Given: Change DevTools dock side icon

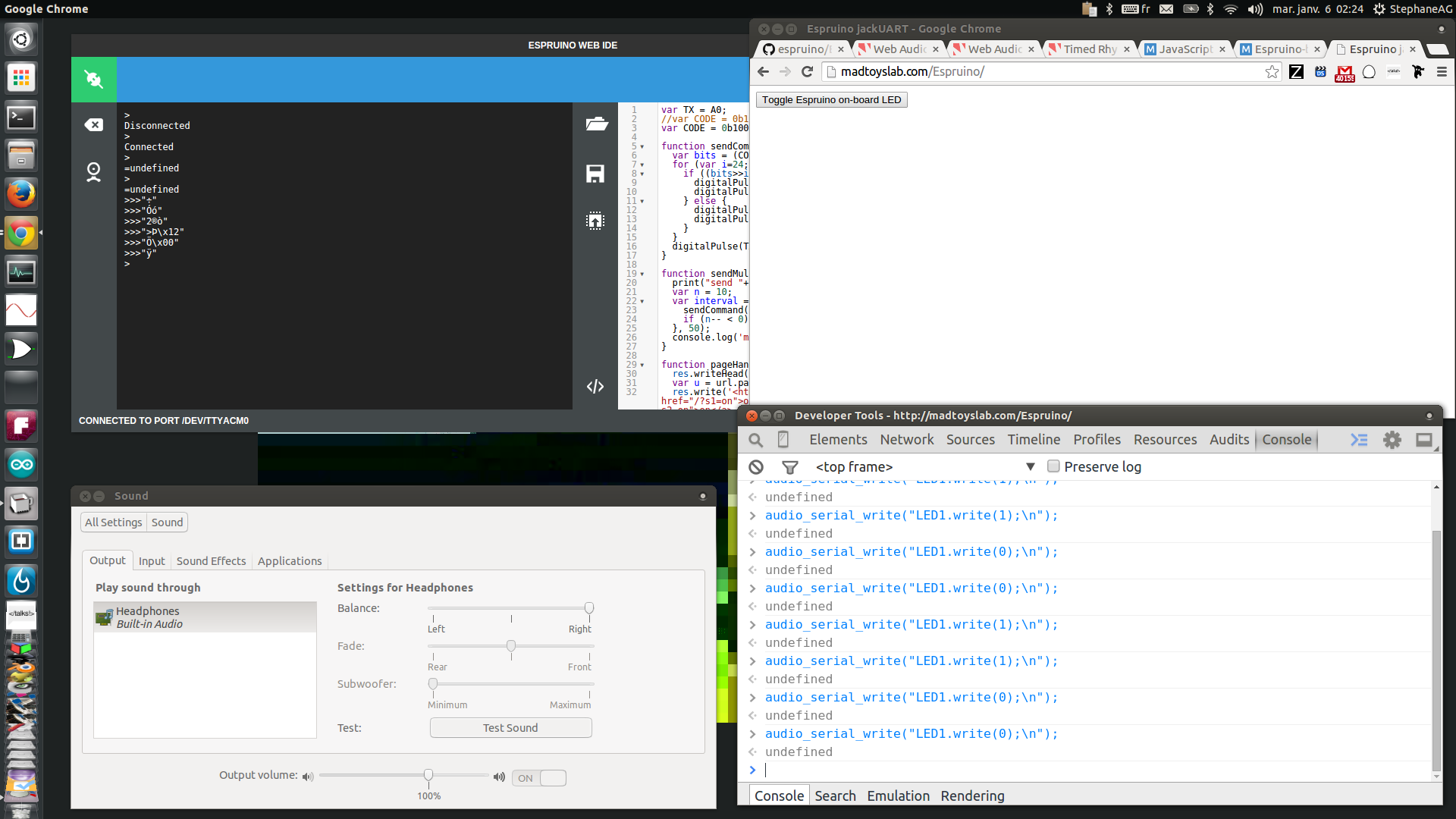Looking at the screenshot, I should pos(1425,440).
